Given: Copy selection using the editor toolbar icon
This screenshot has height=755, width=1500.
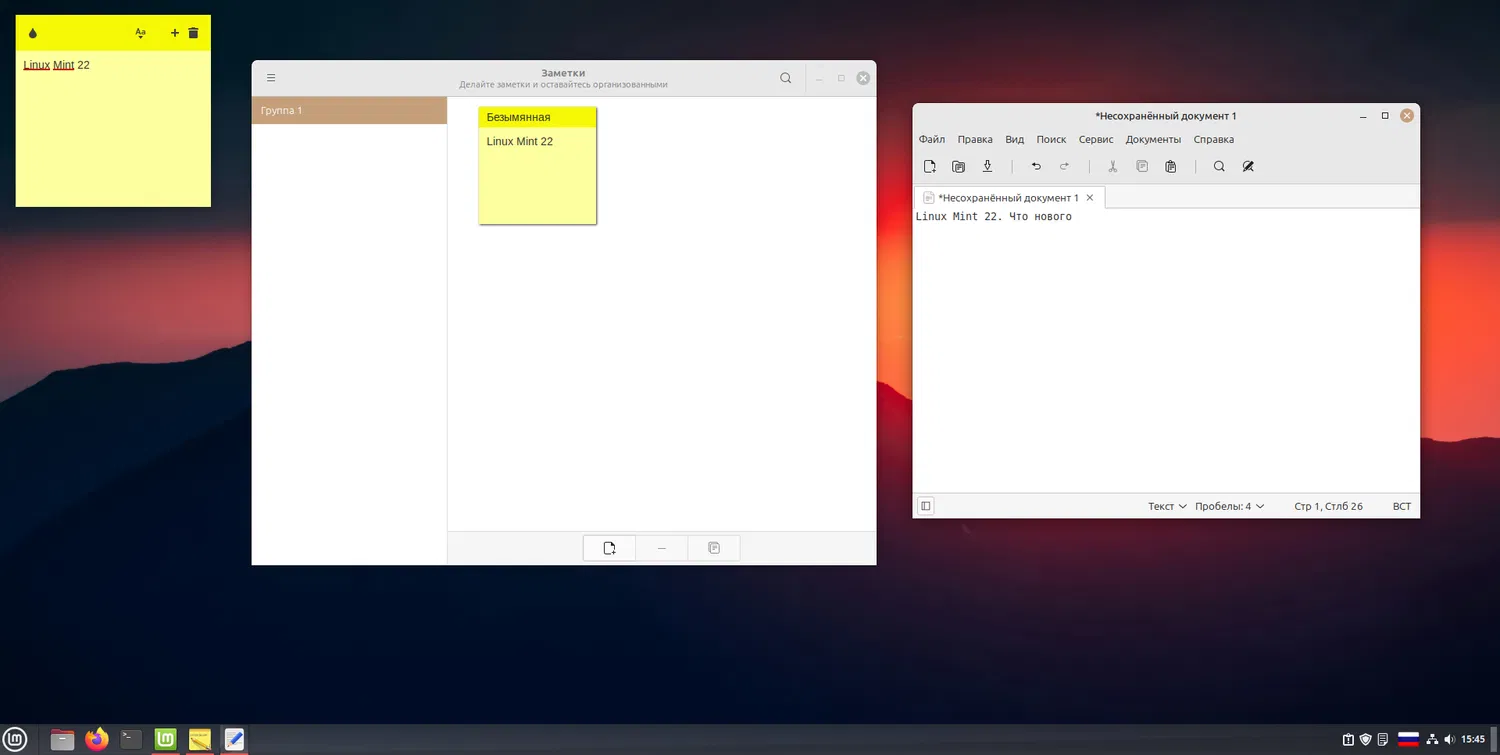Looking at the screenshot, I should 1142,167.
